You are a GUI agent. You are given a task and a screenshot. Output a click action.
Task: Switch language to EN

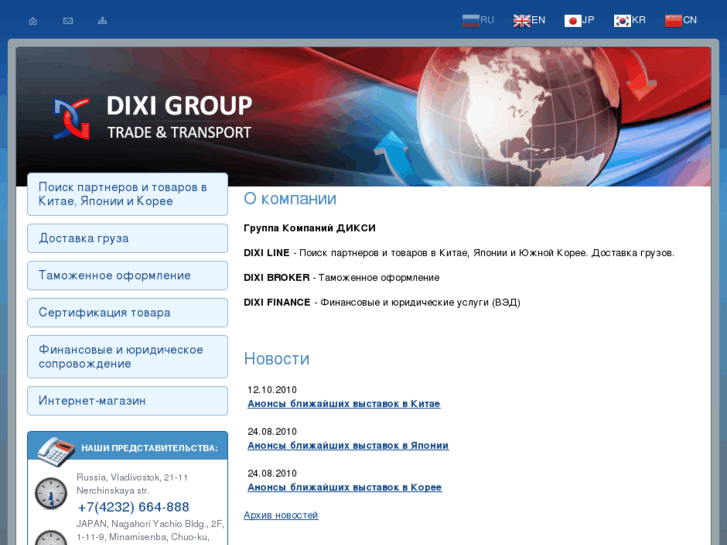pos(538,20)
